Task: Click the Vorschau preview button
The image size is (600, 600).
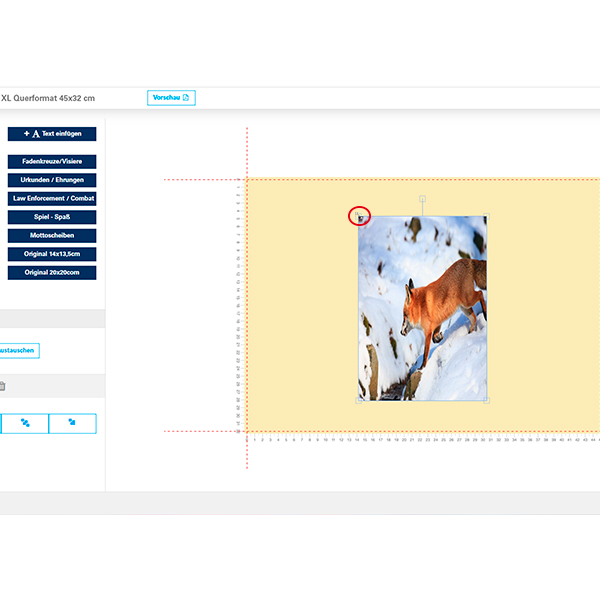Action: tap(170, 97)
